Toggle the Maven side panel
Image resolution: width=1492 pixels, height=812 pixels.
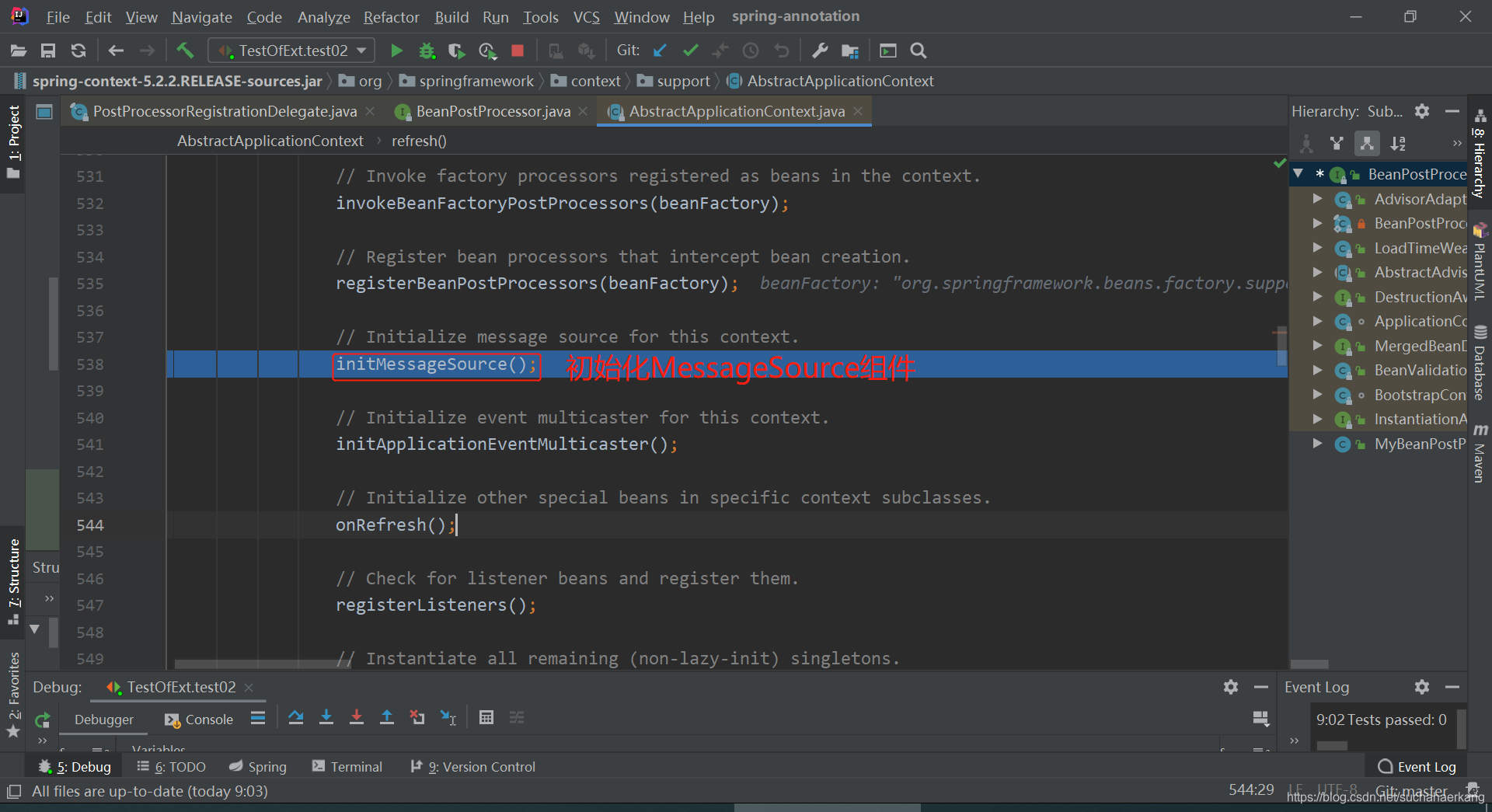coord(1480,454)
